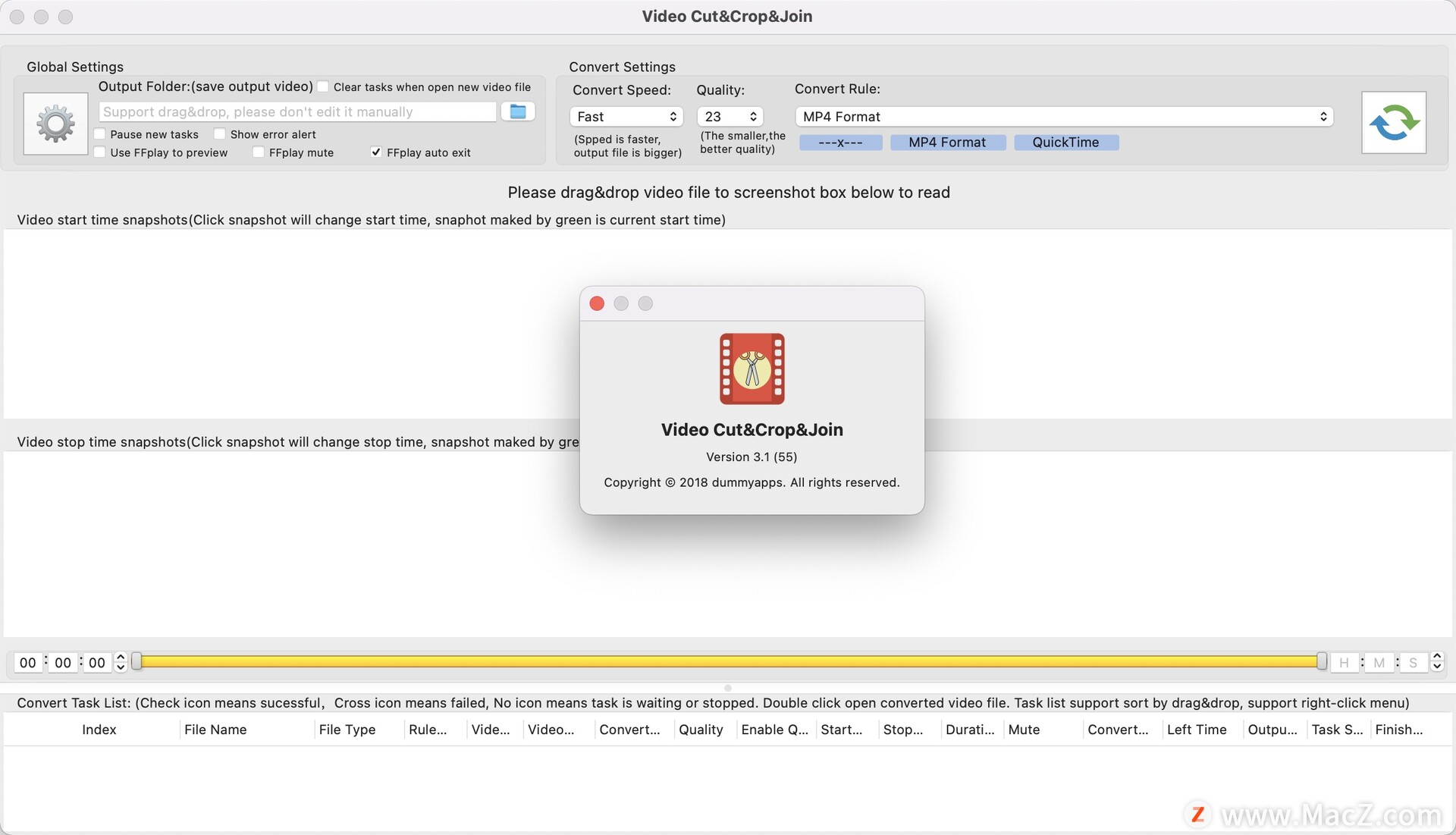Screen dimensions: 1456x835
Task: Expand the Convert Speed dropdown
Action: point(626,117)
